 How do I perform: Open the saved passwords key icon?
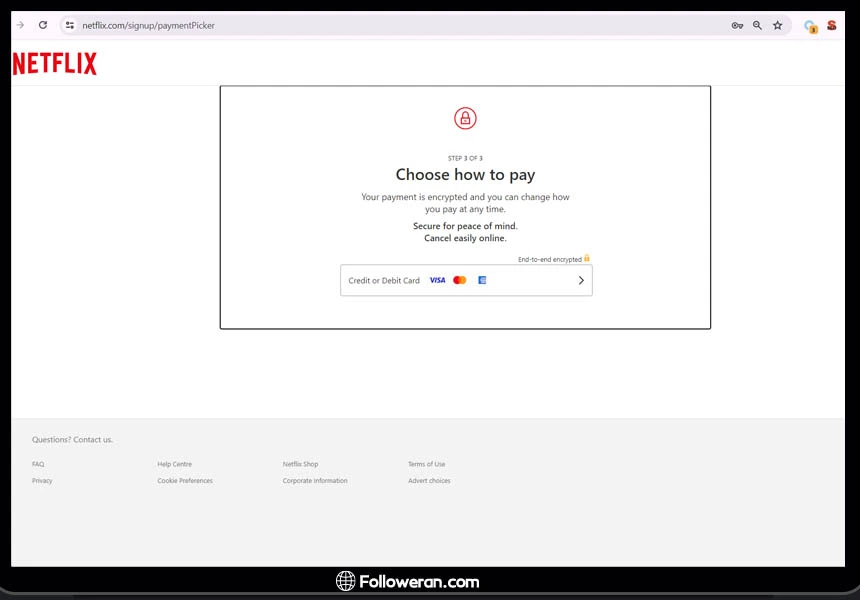coord(737,25)
